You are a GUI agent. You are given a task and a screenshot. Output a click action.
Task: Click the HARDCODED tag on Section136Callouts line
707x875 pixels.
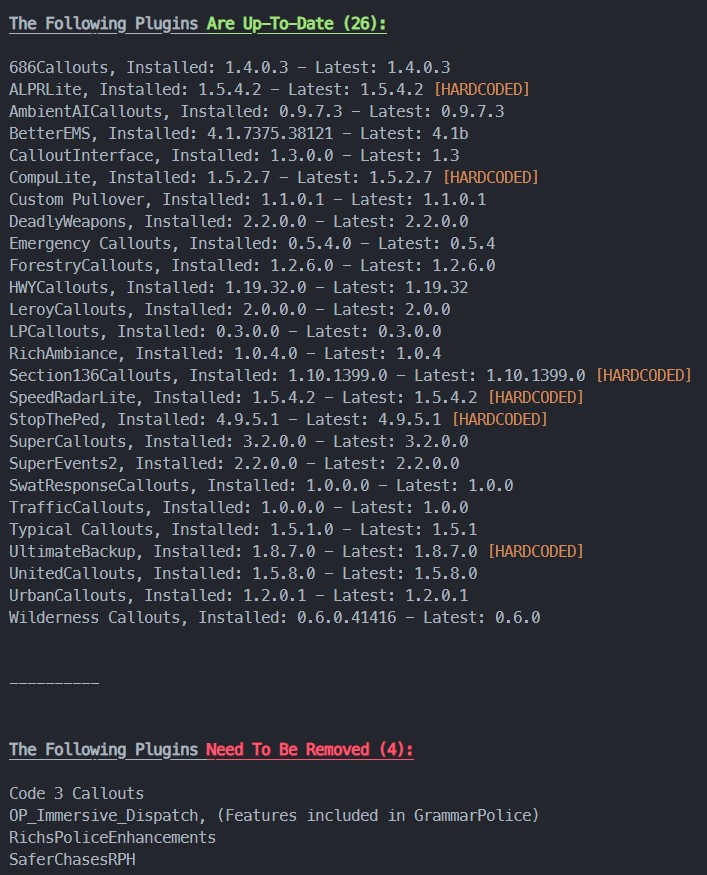(643, 376)
